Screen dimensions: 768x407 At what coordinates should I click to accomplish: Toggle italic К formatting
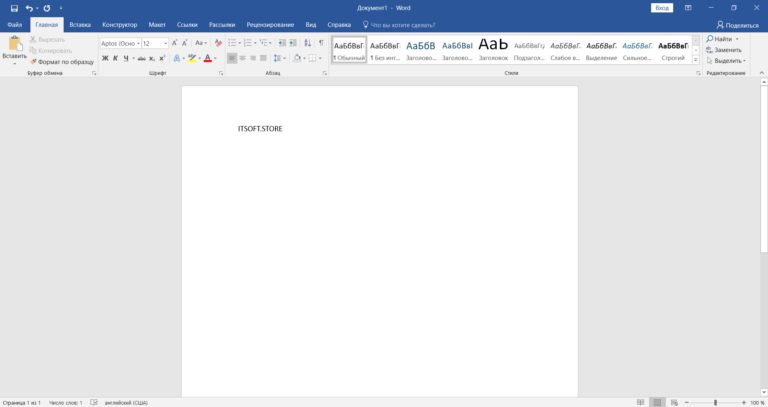click(116, 58)
